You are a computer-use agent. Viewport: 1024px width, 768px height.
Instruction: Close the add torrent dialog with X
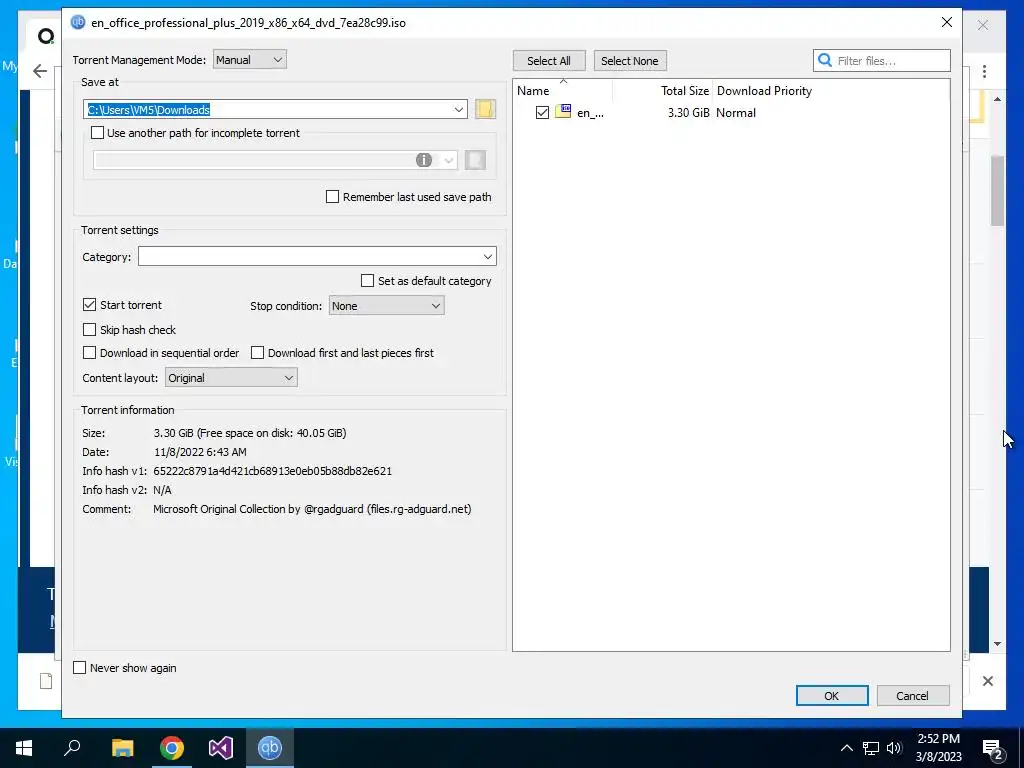tap(946, 22)
